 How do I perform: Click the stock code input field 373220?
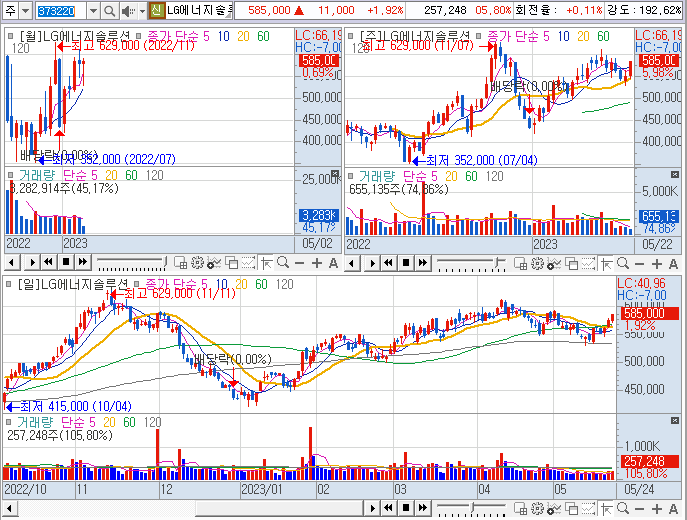tap(61, 11)
